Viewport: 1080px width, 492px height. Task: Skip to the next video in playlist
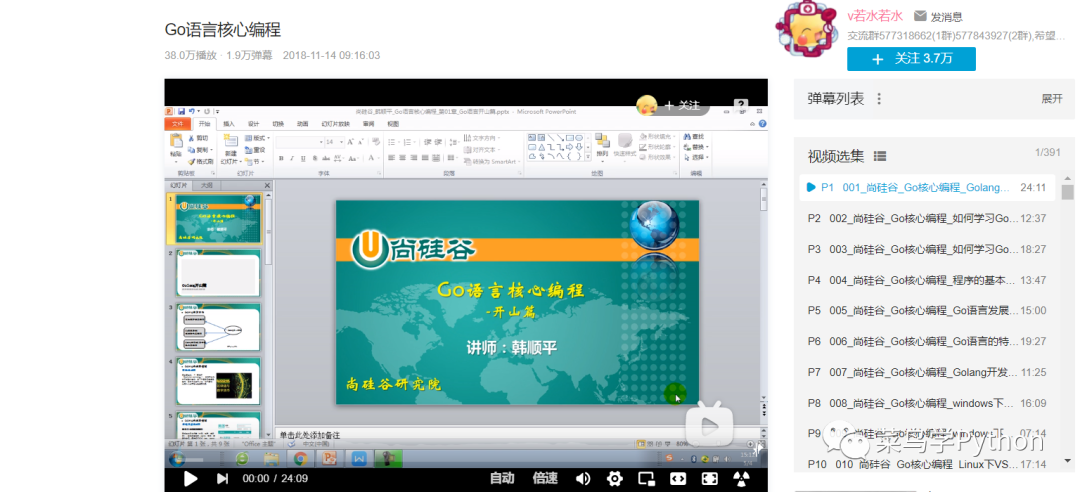(x=222, y=478)
